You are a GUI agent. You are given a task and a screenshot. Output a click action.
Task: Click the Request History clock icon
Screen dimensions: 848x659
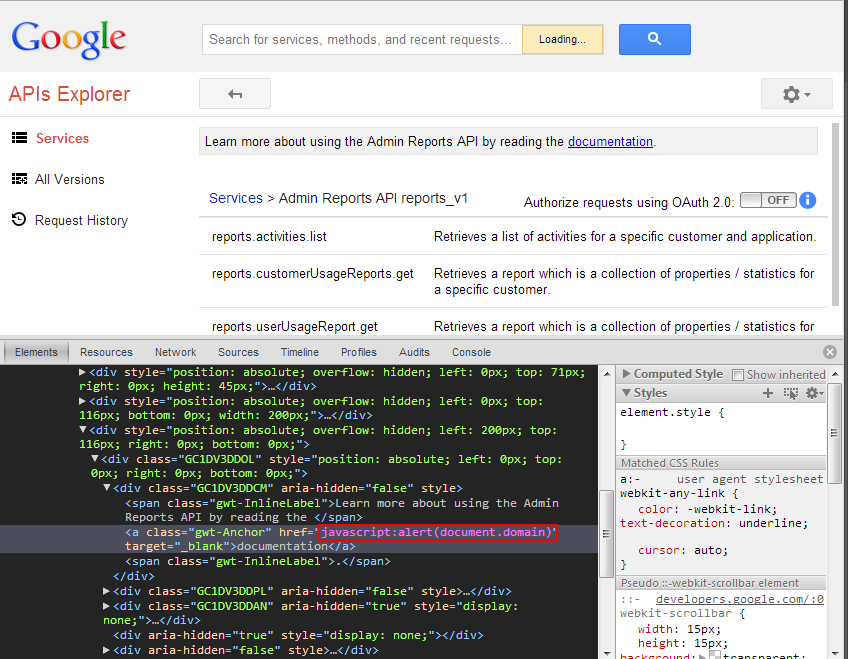(x=19, y=219)
